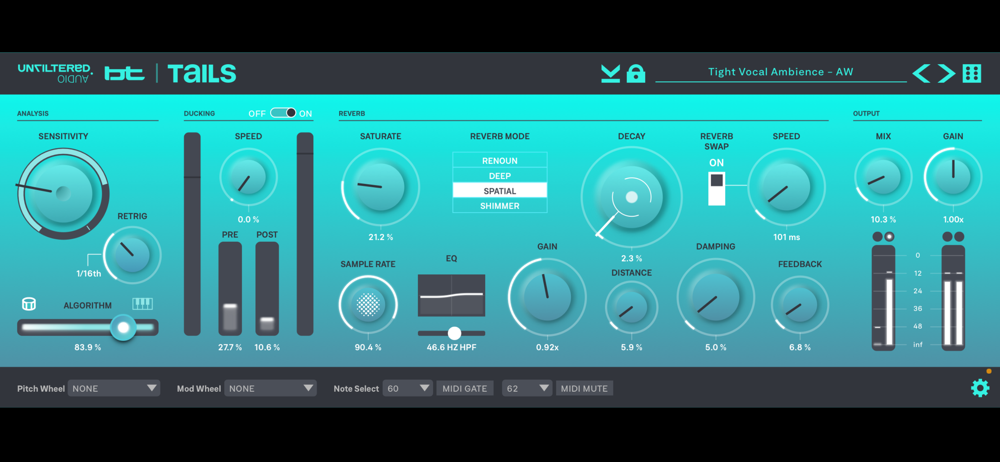Click the 5.0 % damping value
Image resolution: width=1000 pixels, height=462 pixels.
tap(716, 348)
